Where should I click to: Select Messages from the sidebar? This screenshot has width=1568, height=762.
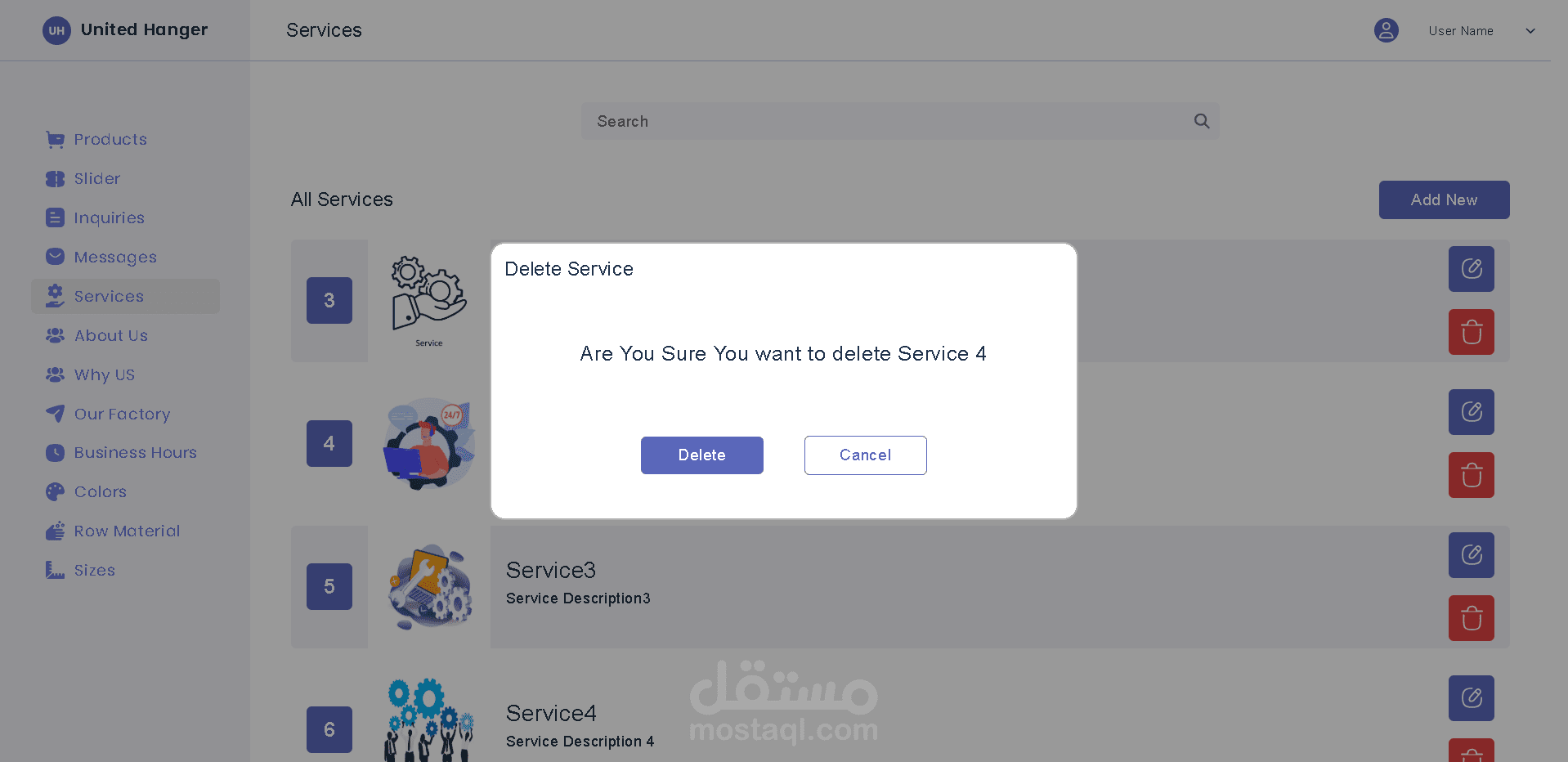(114, 258)
